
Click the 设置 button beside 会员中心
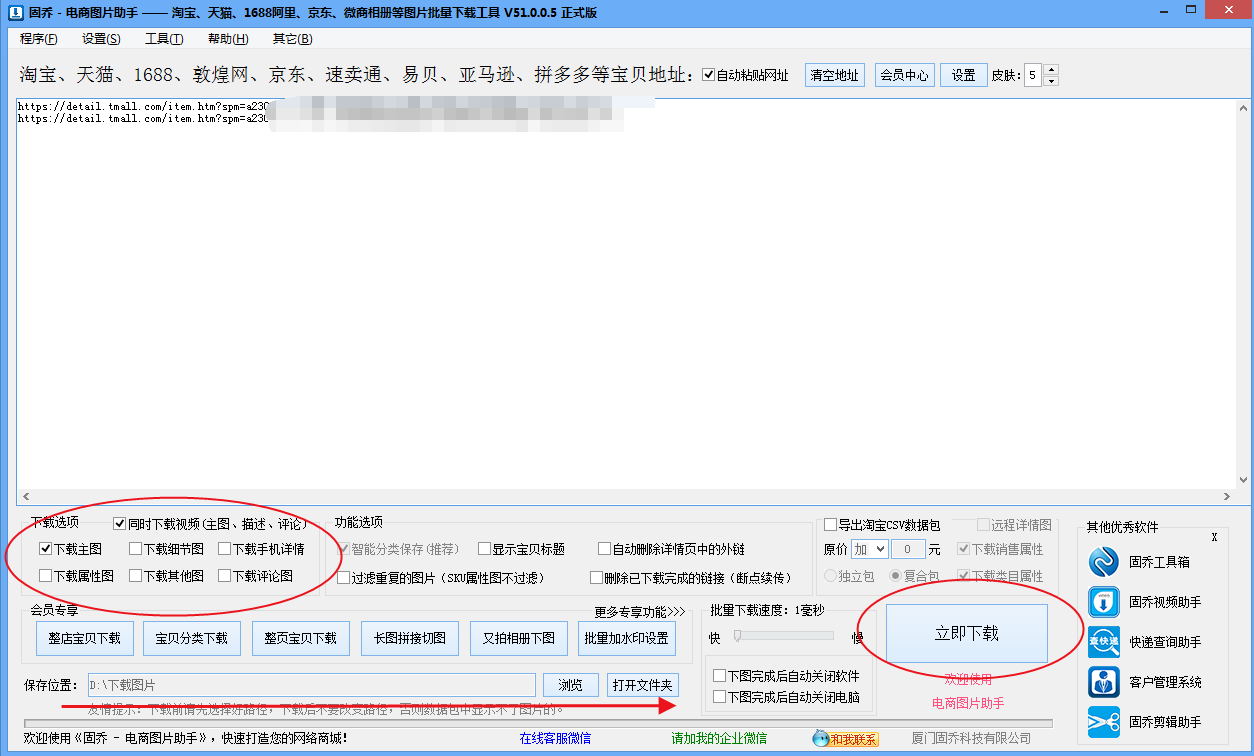(x=964, y=75)
